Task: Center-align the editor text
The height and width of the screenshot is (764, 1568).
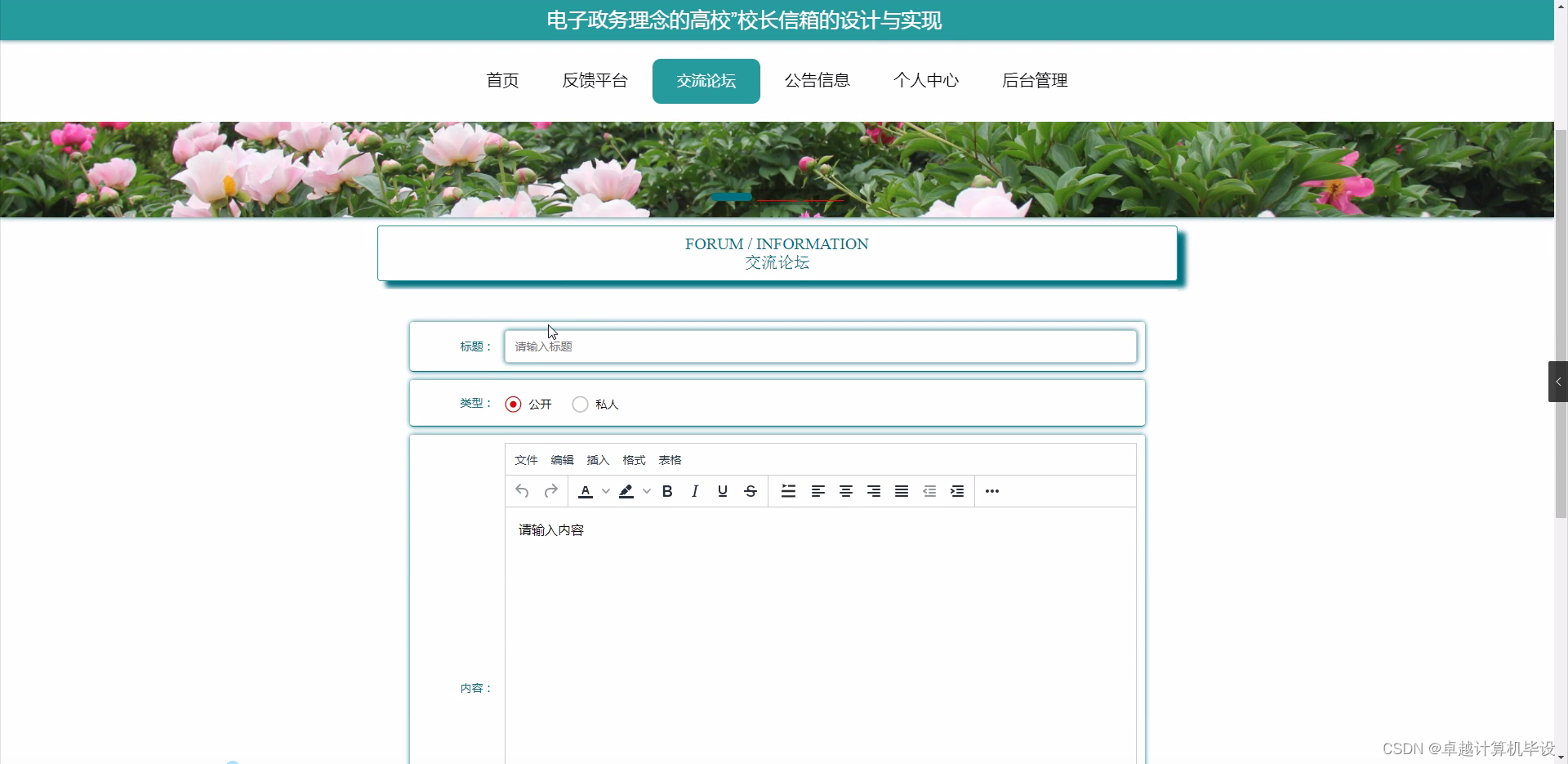Action: [845, 491]
